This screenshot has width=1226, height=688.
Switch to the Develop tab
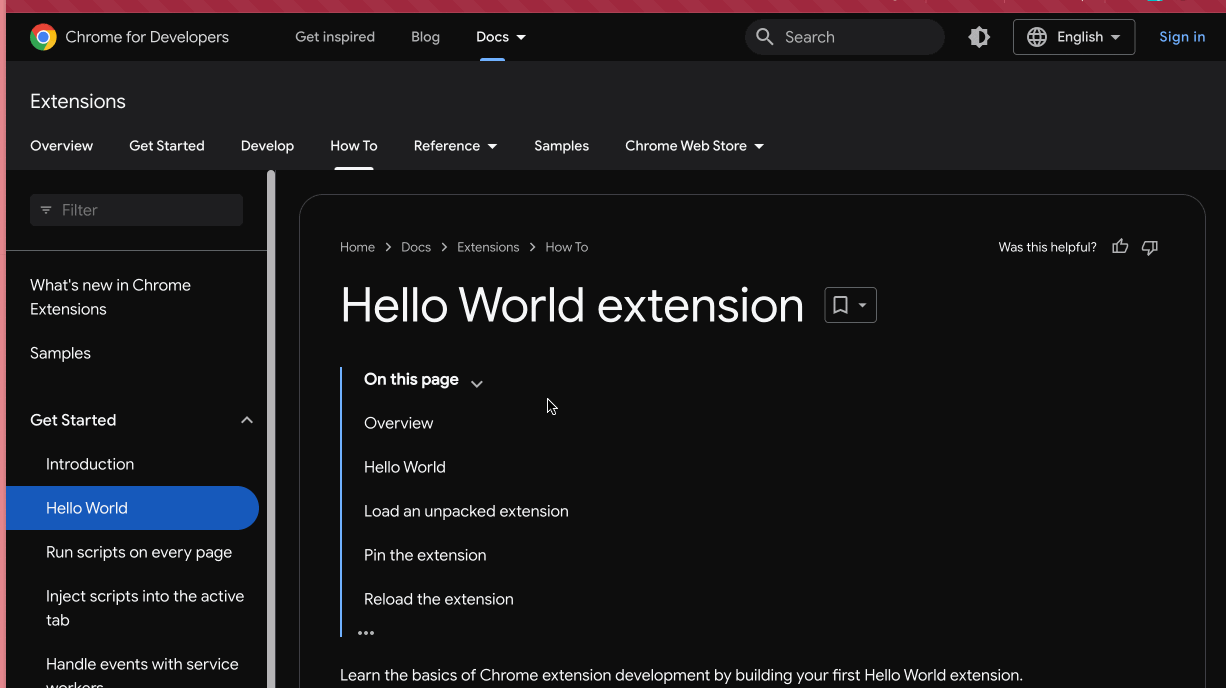coord(267,146)
